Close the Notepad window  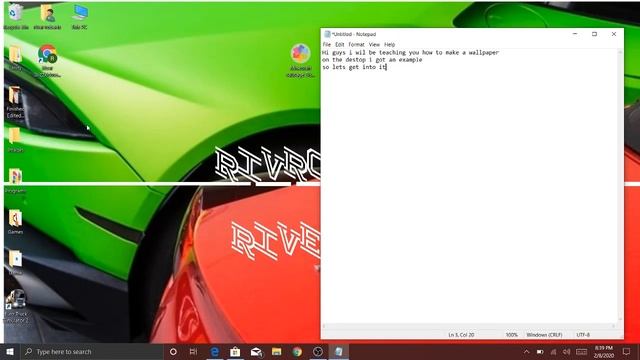[x=613, y=34]
